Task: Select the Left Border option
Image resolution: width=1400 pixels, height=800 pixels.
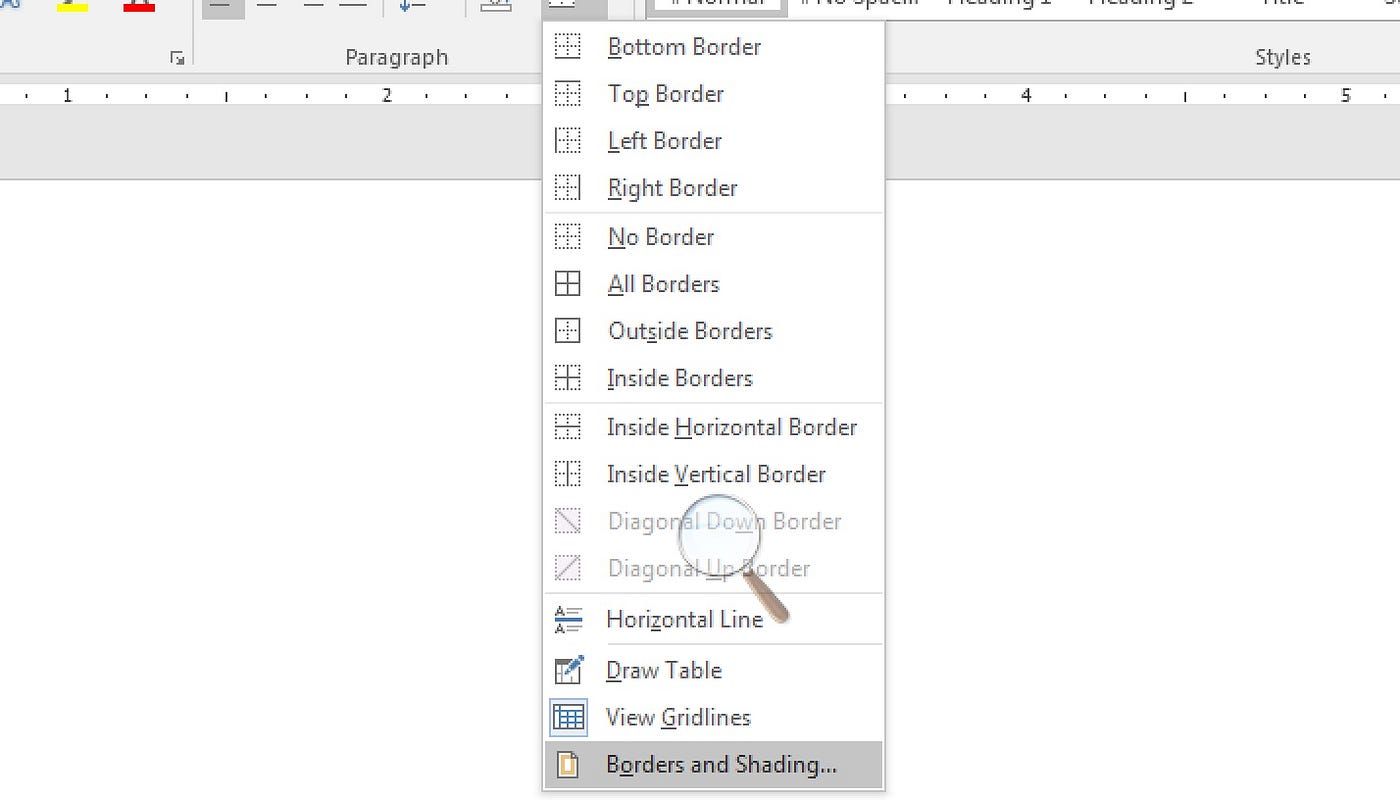Action: (x=664, y=141)
